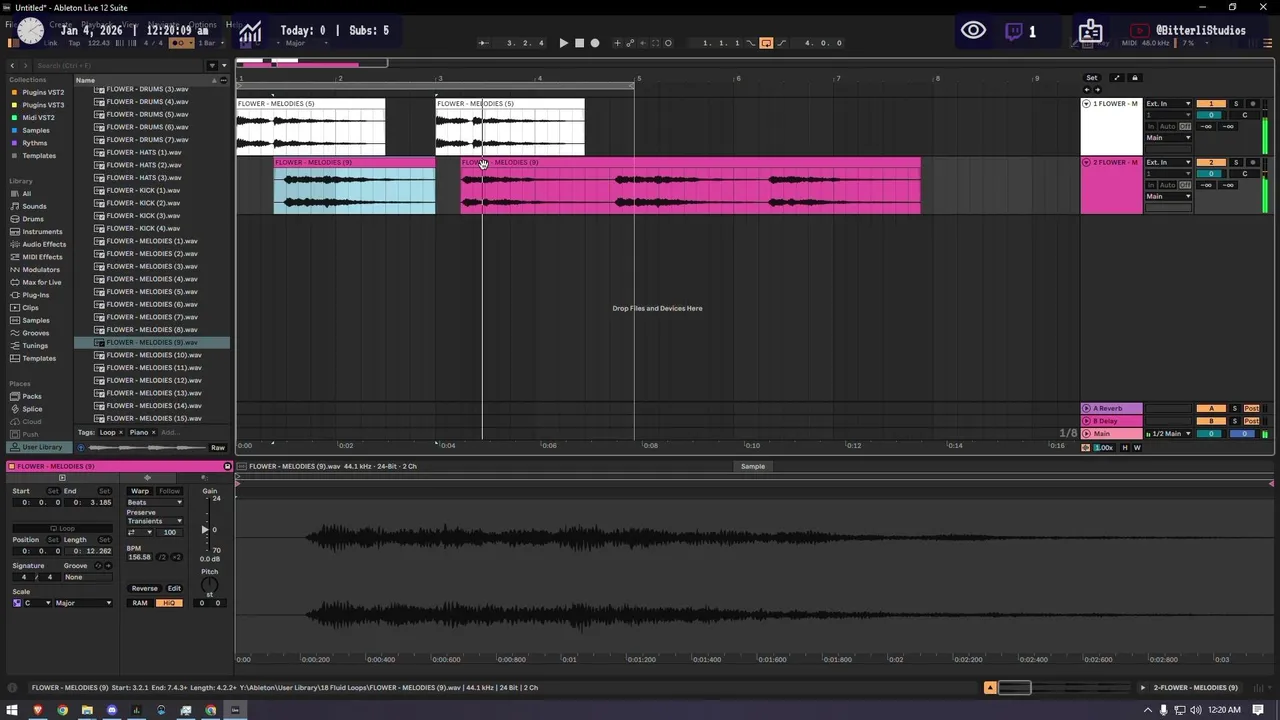The image size is (1280, 720).
Task: Remove the Loop tag filter
Action: [121, 432]
